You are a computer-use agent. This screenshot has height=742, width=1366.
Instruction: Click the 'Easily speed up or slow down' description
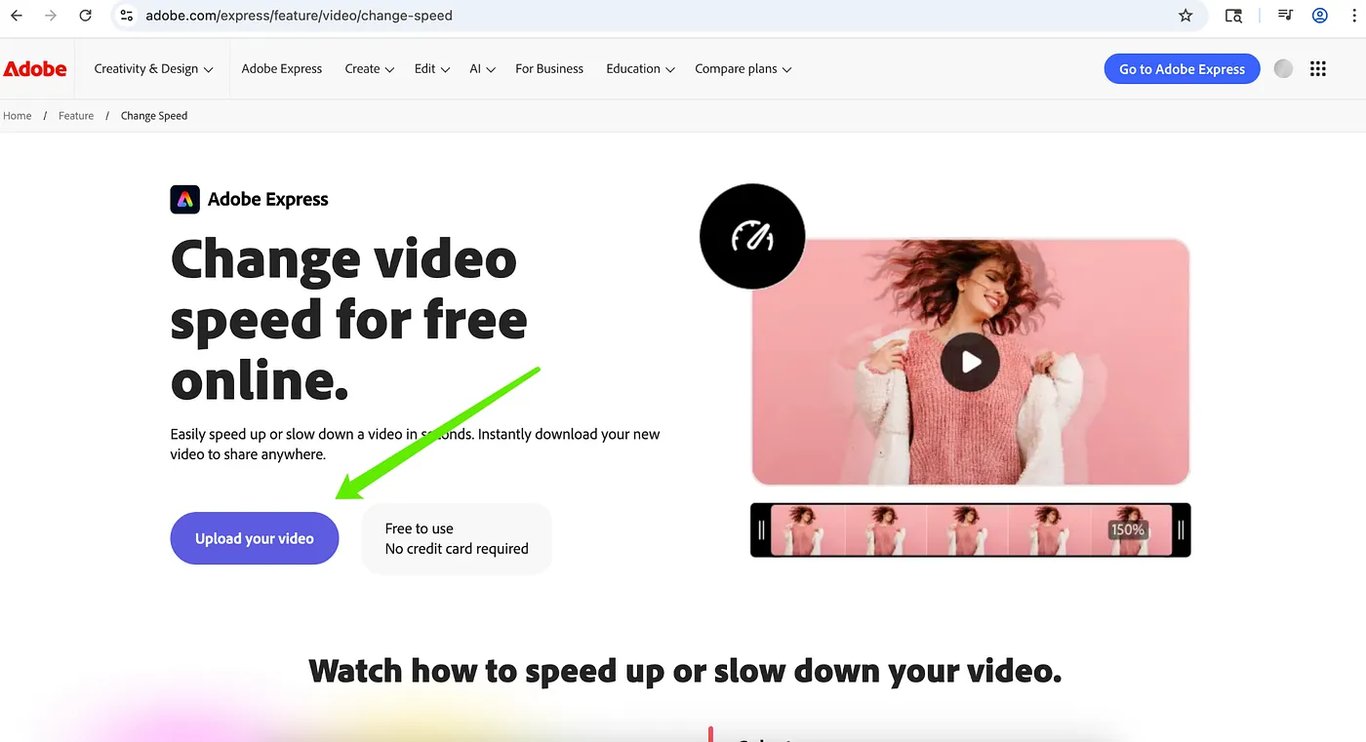pyautogui.click(x=415, y=444)
